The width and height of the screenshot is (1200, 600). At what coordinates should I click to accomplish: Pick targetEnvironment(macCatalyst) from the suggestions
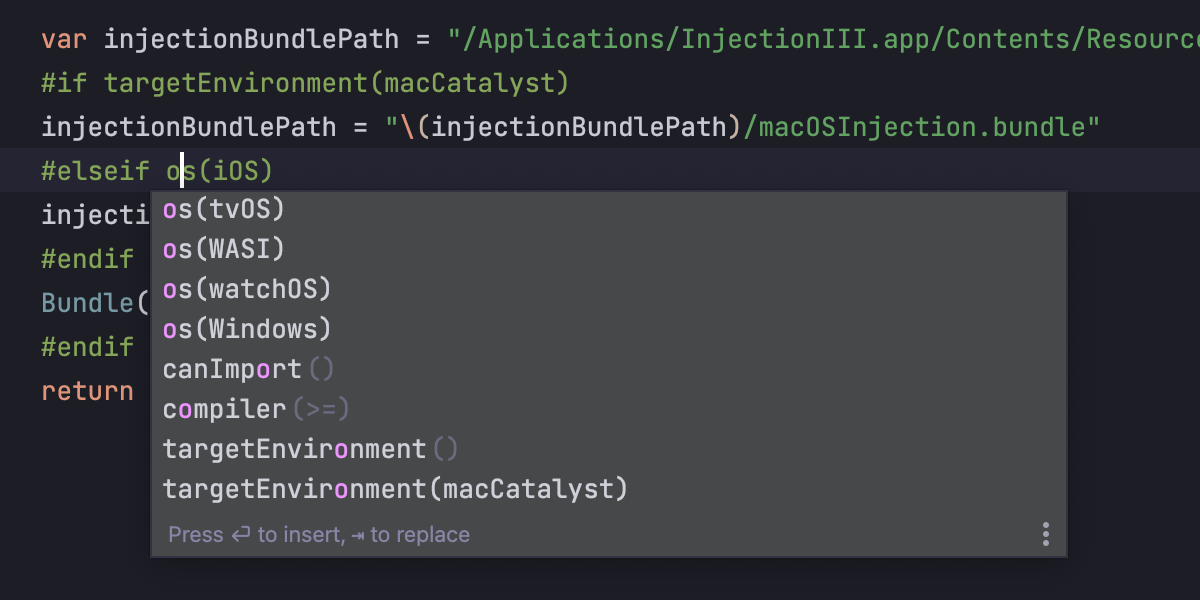pos(608,489)
